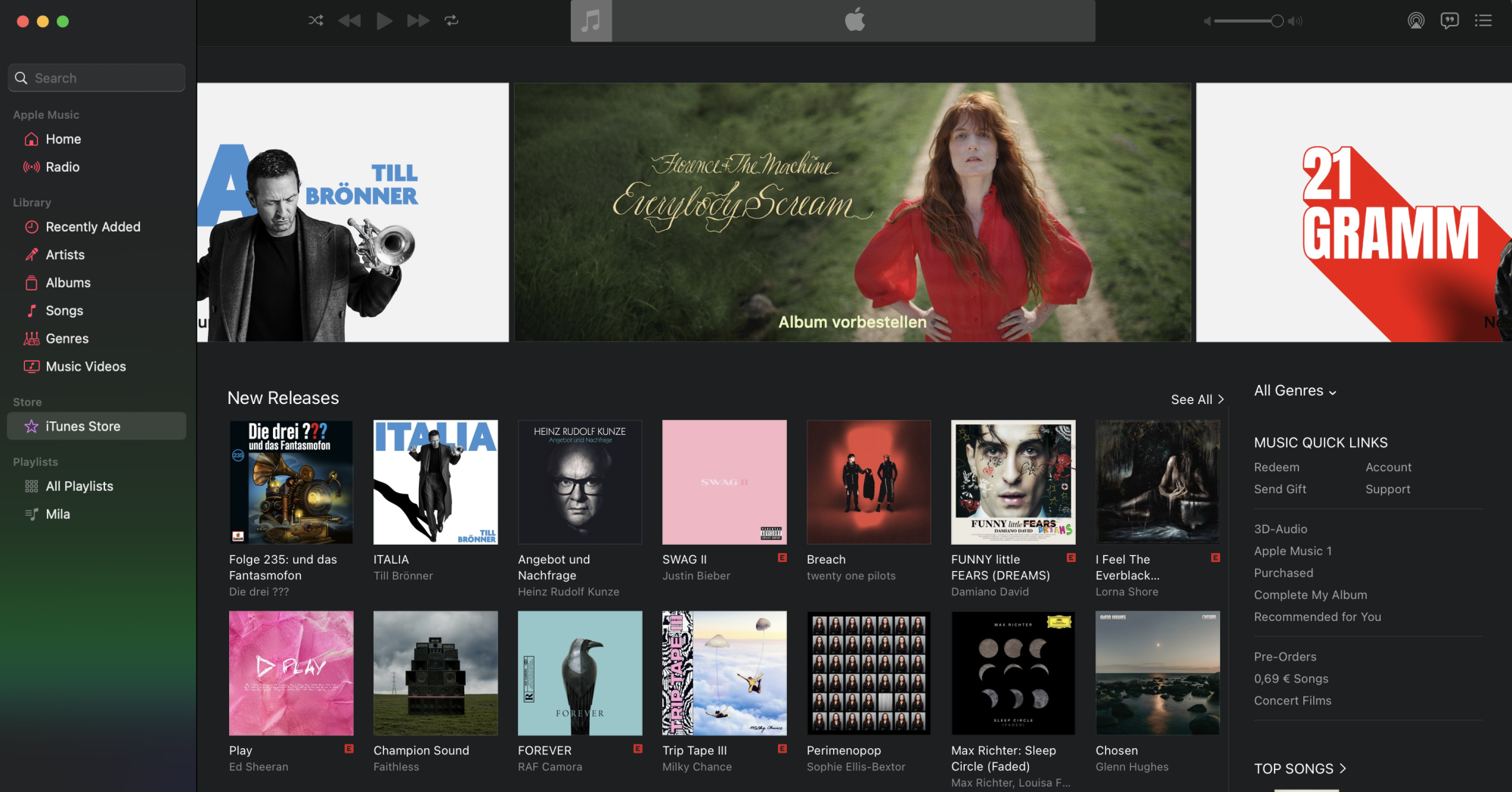The height and width of the screenshot is (792, 1512).
Task: Click the artist name Sophie Ellis-Bextor
Action: (x=856, y=767)
